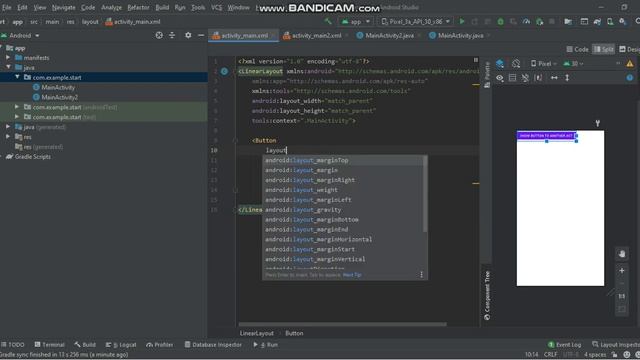Open the File menu

click(x=7, y=7)
